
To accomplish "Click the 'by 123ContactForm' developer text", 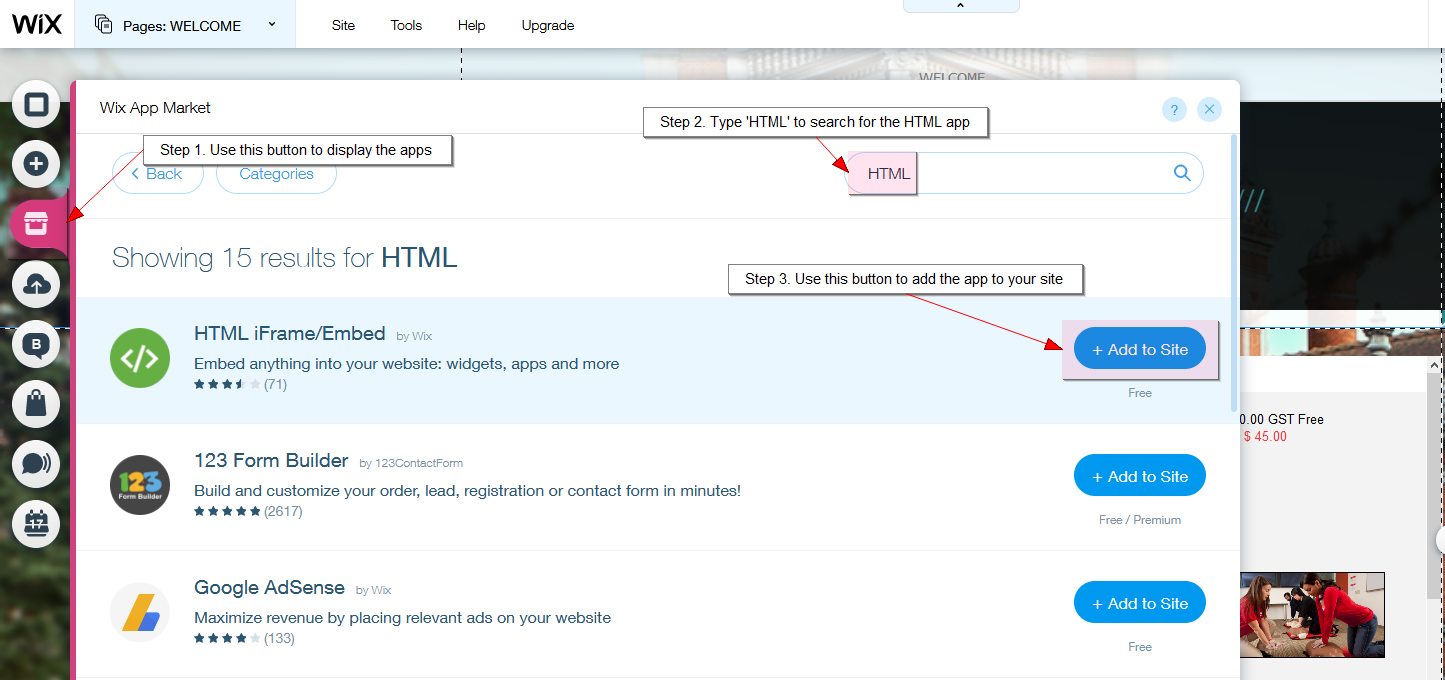I will 411,463.
